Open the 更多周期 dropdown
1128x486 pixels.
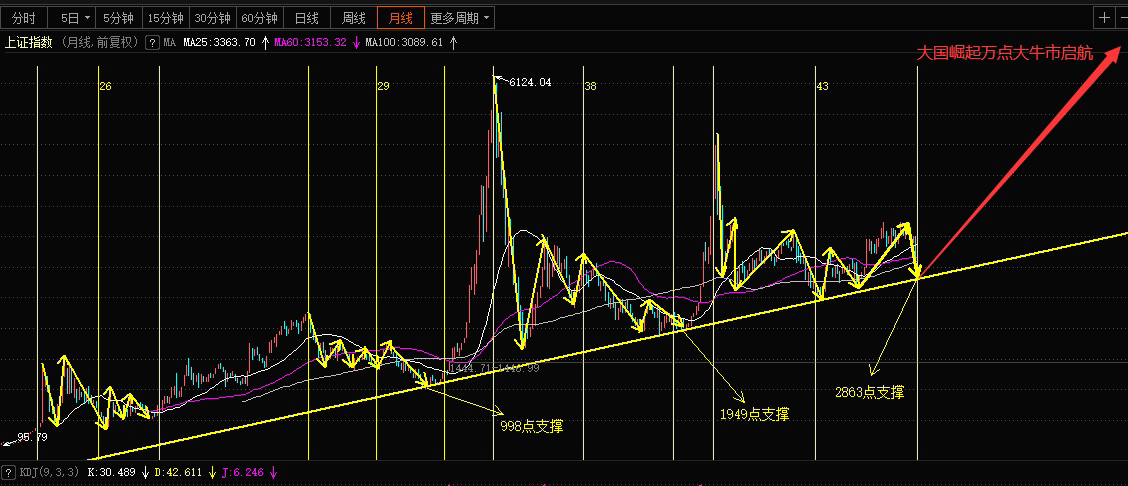point(460,17)
